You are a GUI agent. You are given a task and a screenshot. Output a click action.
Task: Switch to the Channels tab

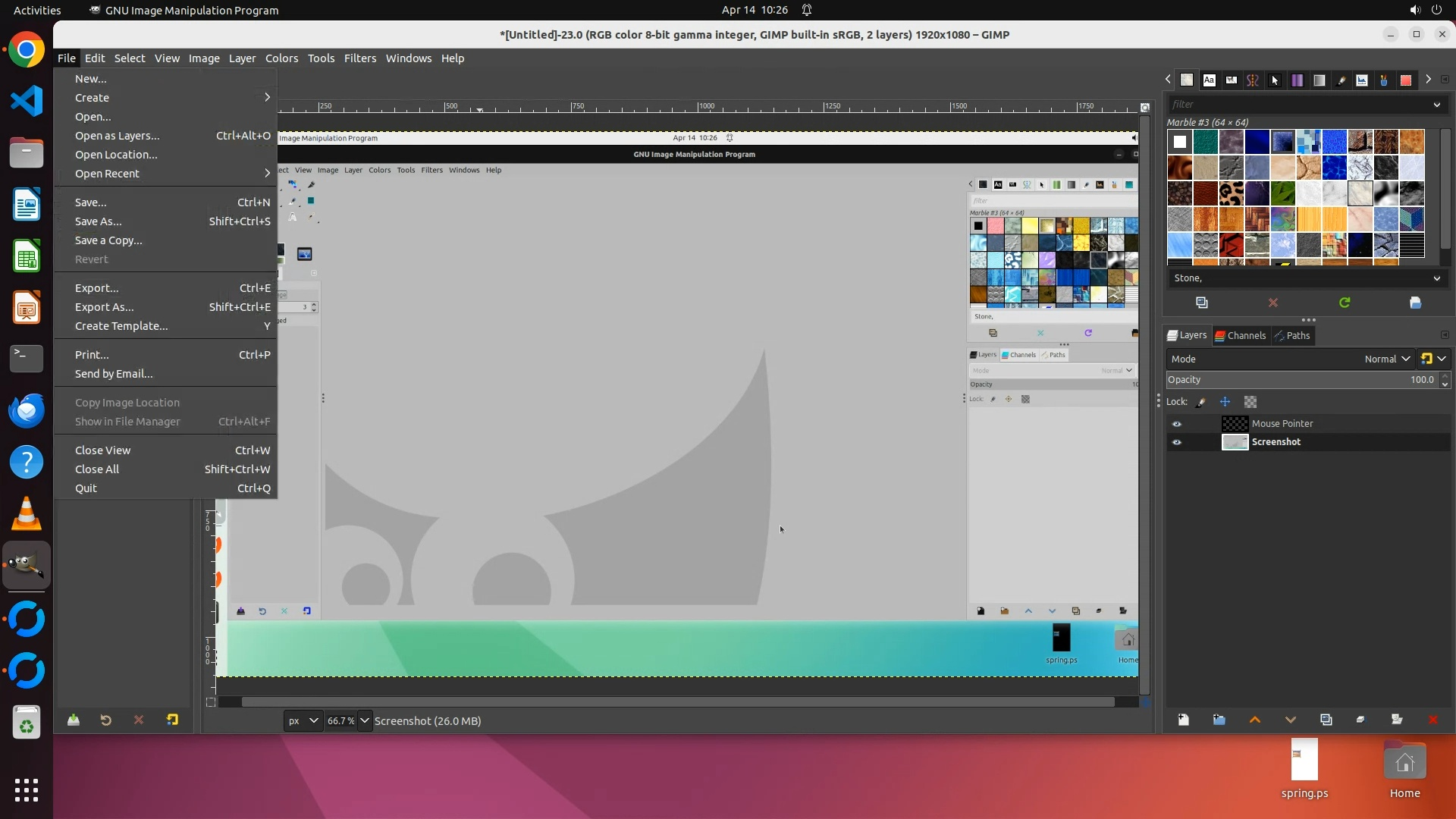(x=1240, y=335)
